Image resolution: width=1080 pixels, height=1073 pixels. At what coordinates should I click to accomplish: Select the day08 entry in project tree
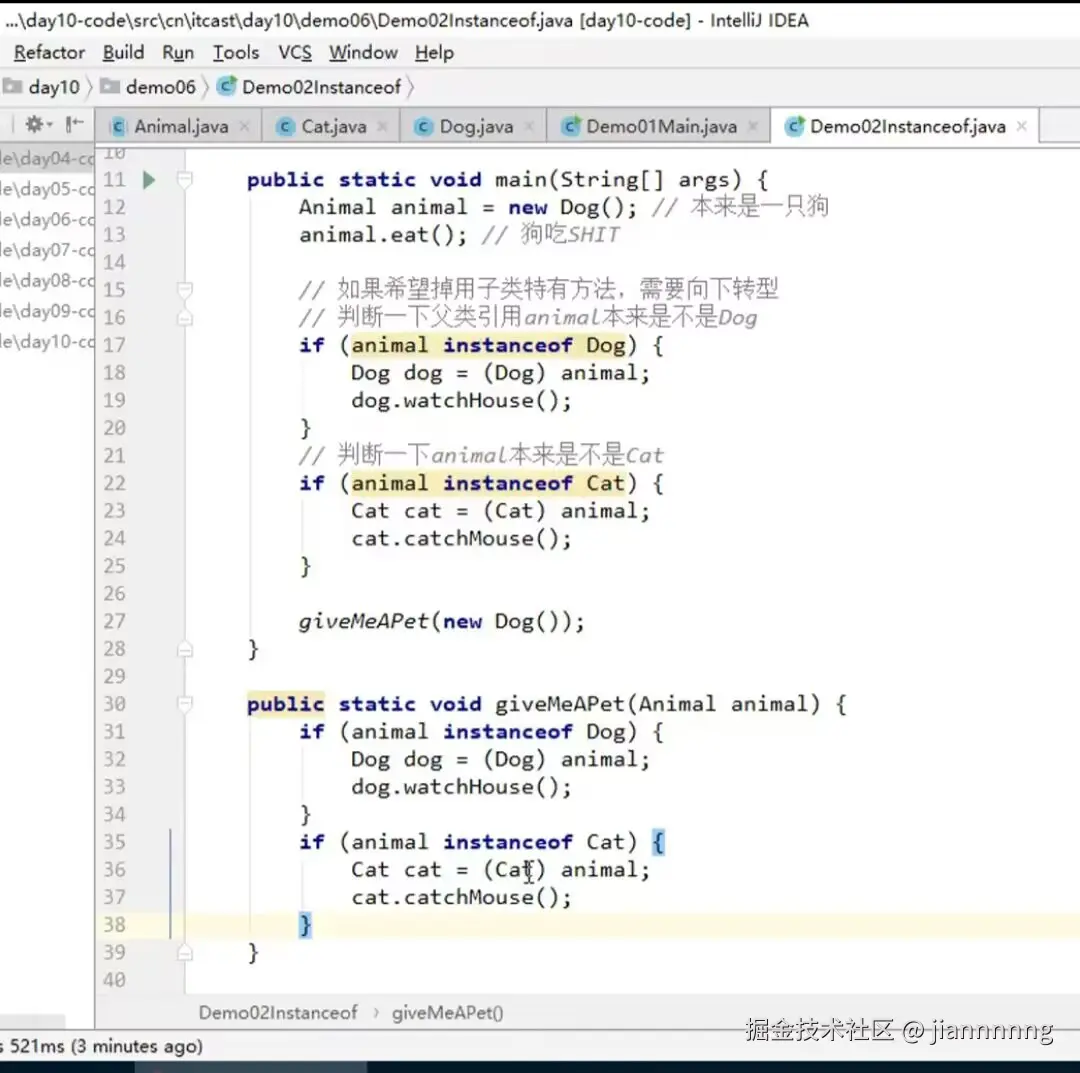click(x=47, y=280)
